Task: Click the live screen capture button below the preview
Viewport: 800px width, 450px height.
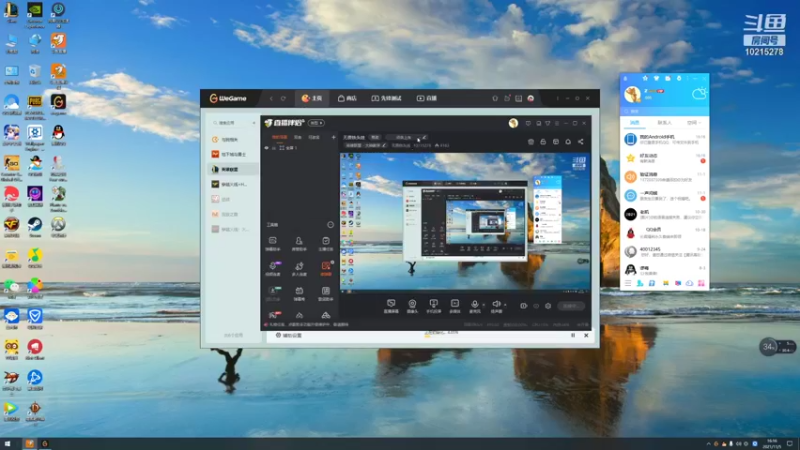Action: coord(391,306)
